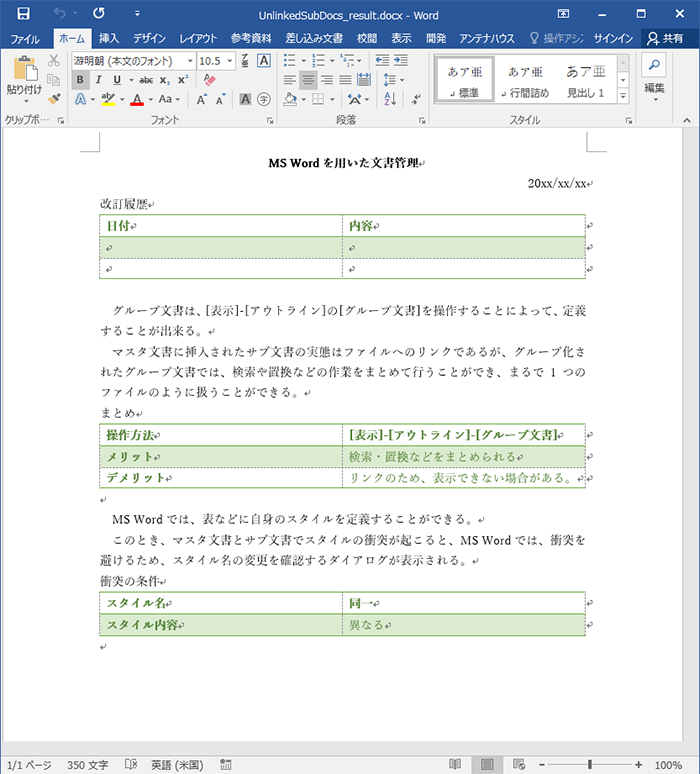The image size is (700, 774).
Task: Click the Sort (A-Z) icon
Action: 389,99
